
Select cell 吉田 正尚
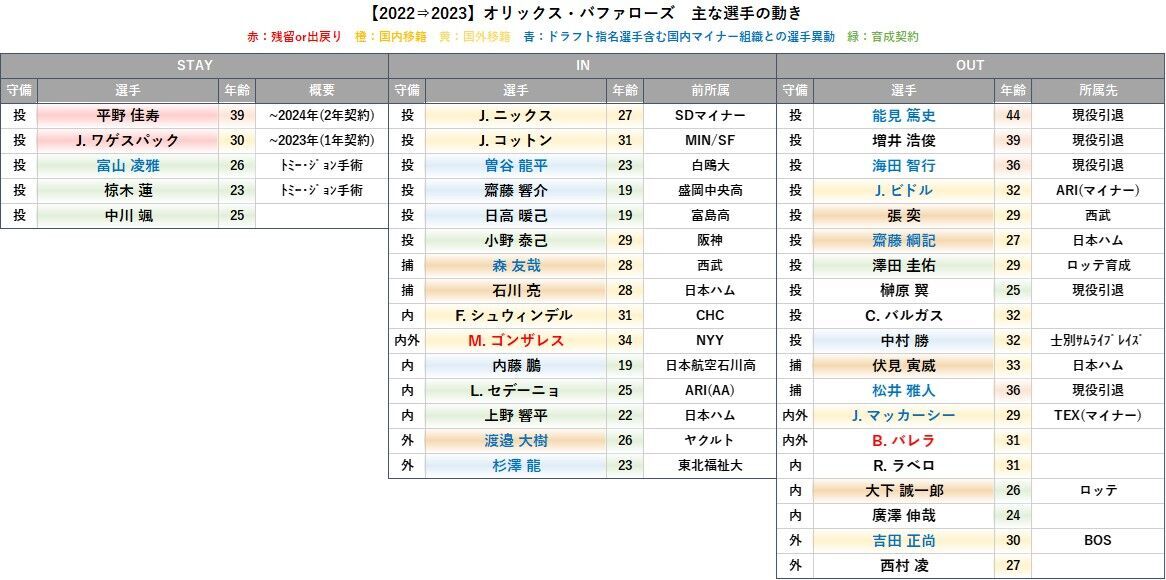point(904,541)
